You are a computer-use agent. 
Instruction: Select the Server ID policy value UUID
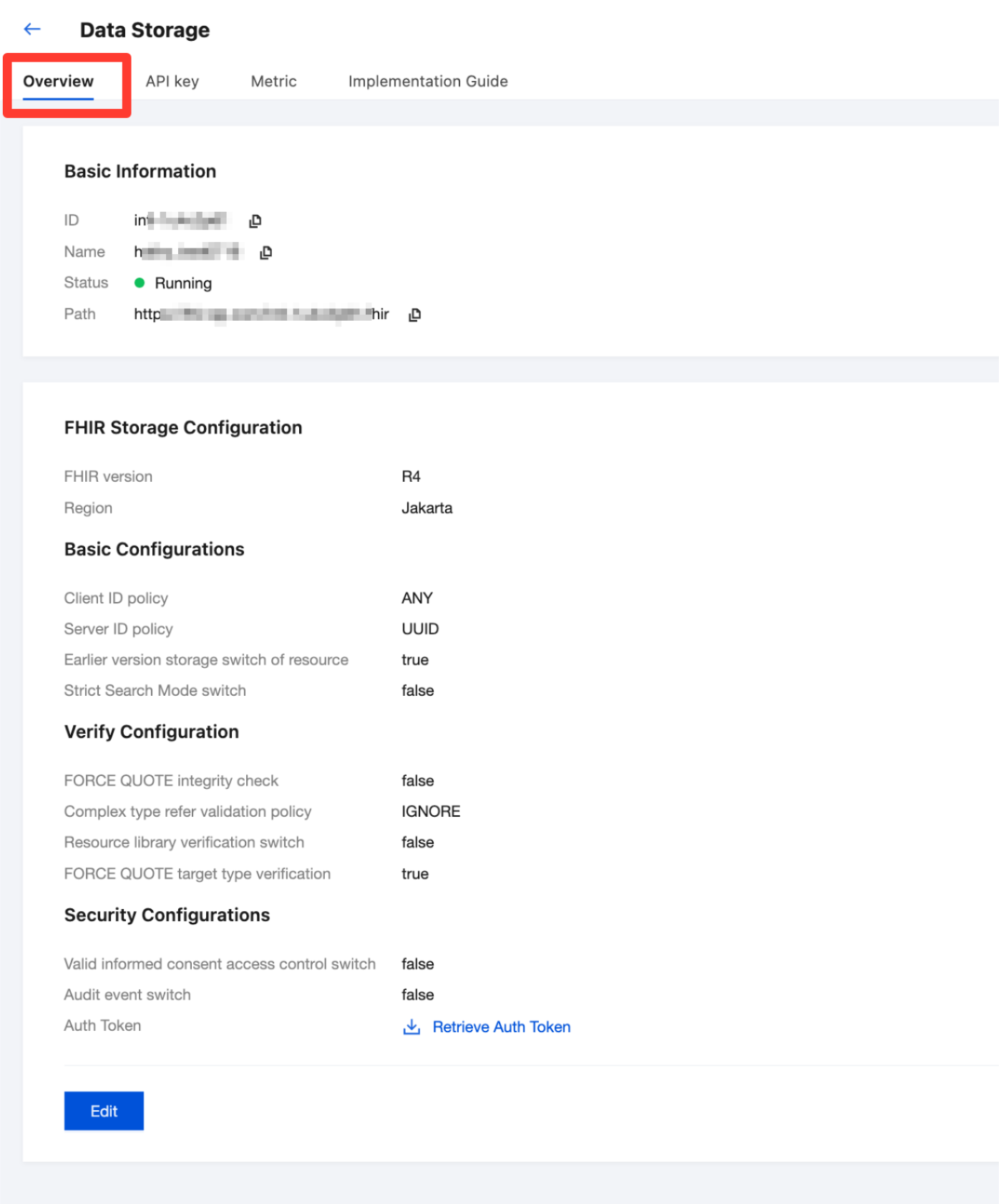(x=420, y=629)
